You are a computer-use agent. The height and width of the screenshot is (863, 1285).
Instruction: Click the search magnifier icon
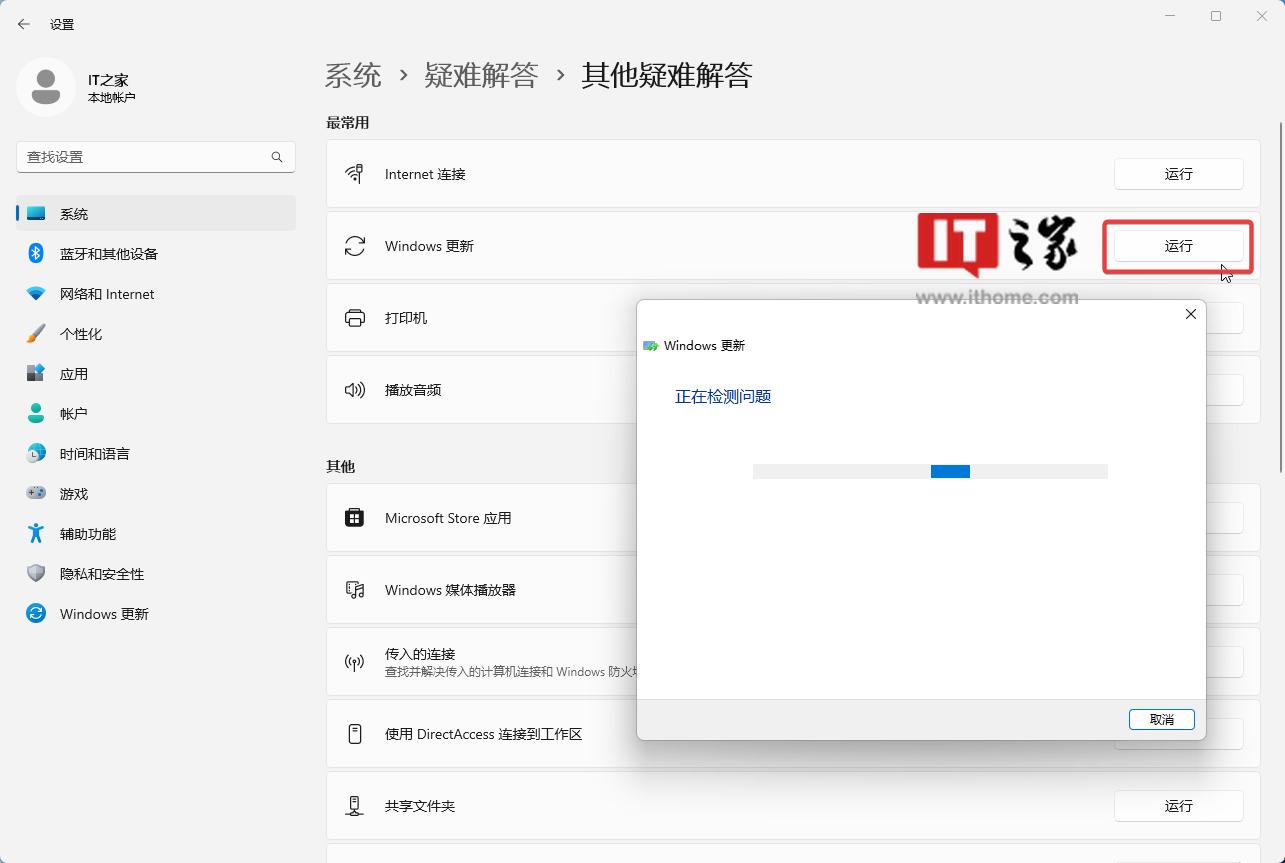[x=277, y=157]
